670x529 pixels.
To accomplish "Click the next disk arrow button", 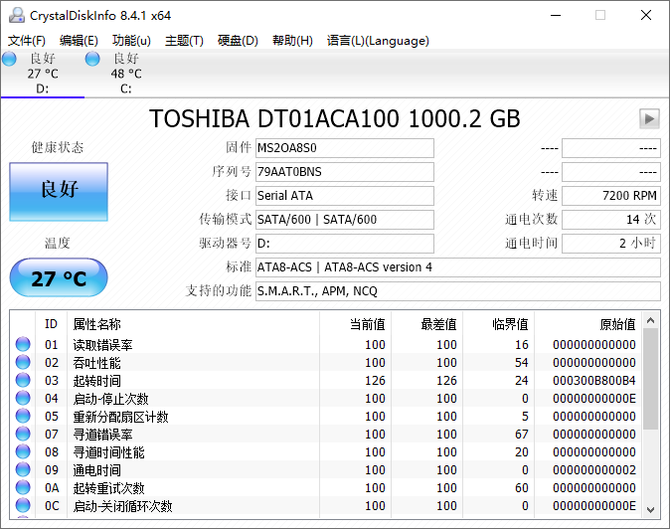I will [649, 119].
